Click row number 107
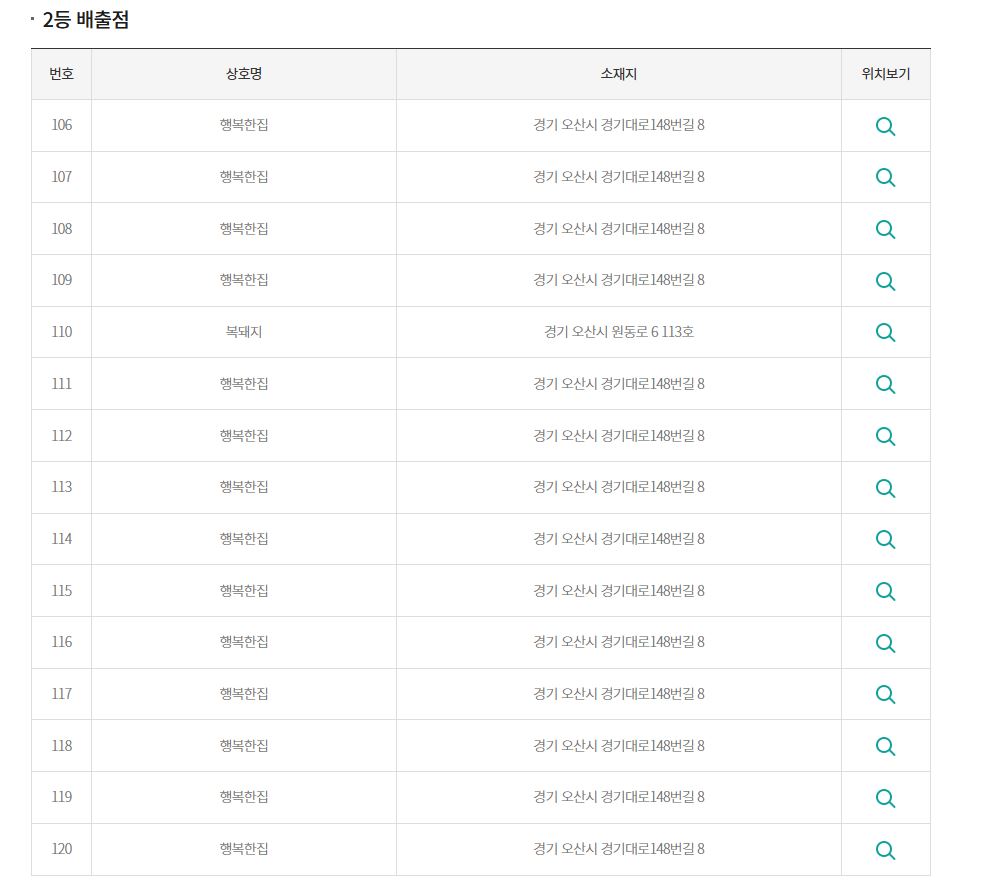 click(x=61, y=177)
